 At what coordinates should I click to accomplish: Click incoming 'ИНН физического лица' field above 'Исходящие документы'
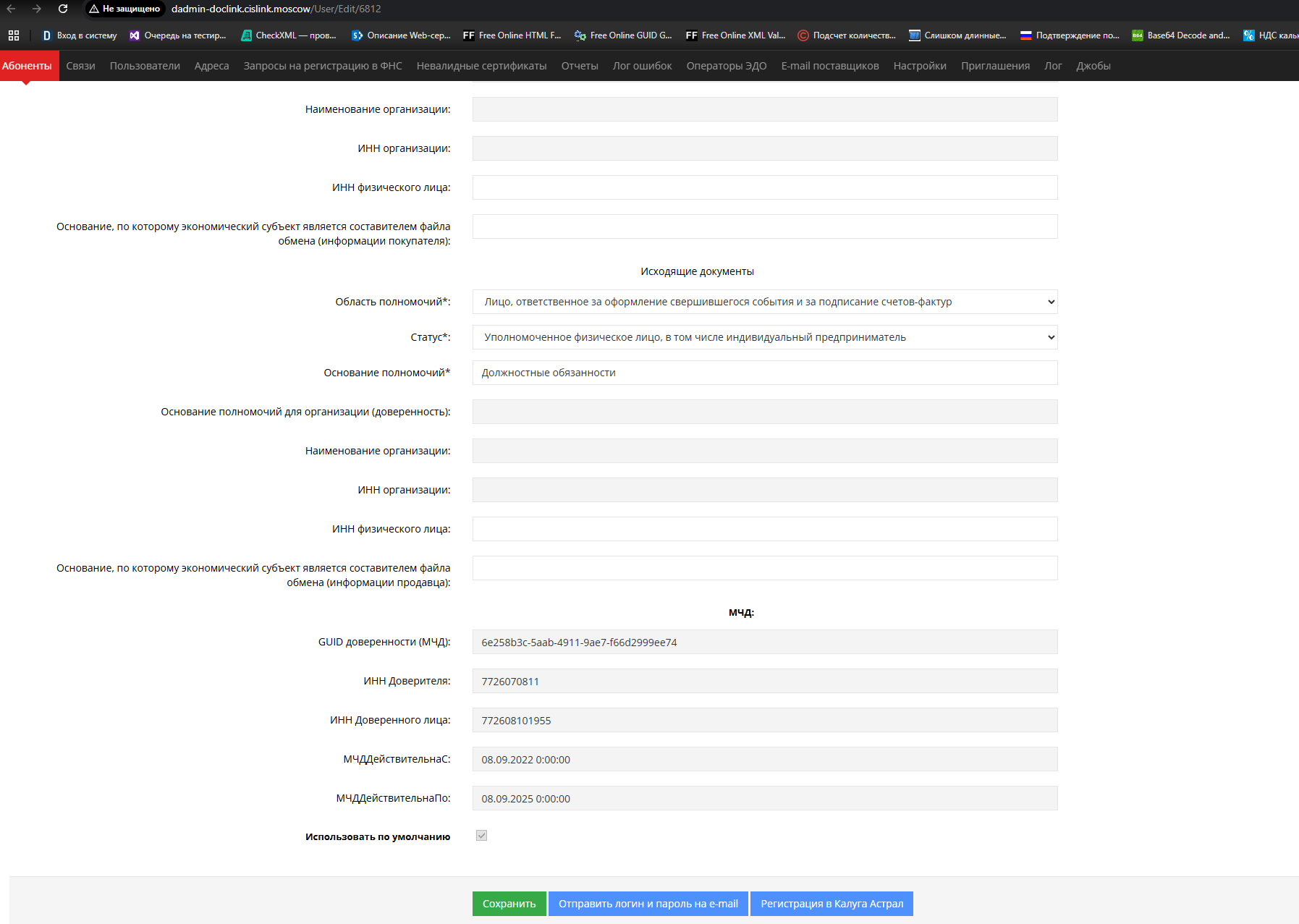[x=765, y=187]
